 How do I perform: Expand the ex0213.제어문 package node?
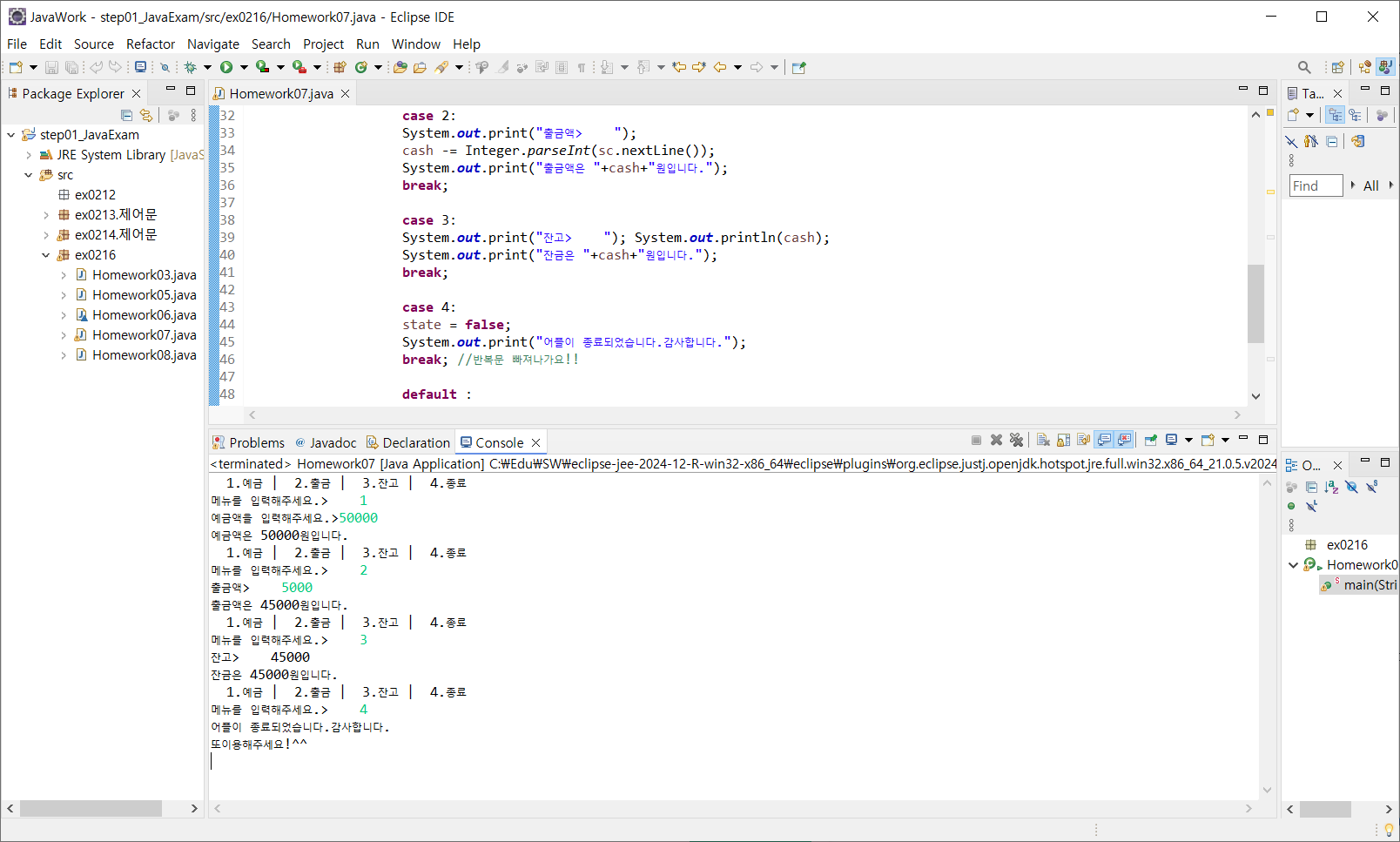point(46,215)
